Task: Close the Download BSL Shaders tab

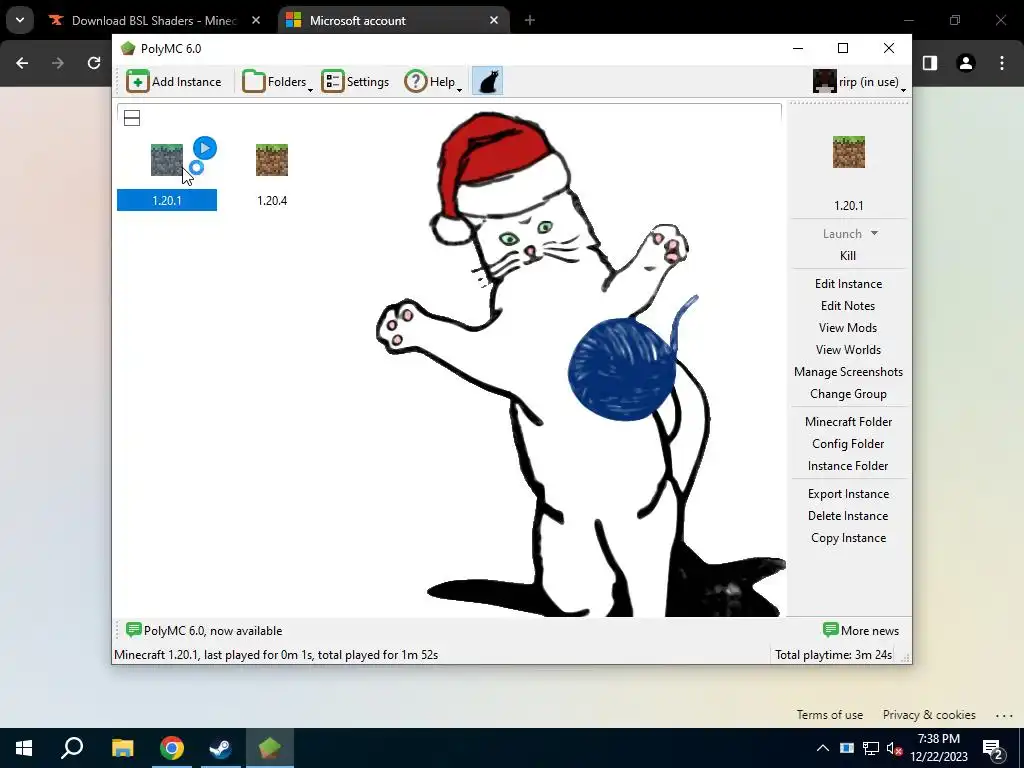Action: 256,21
